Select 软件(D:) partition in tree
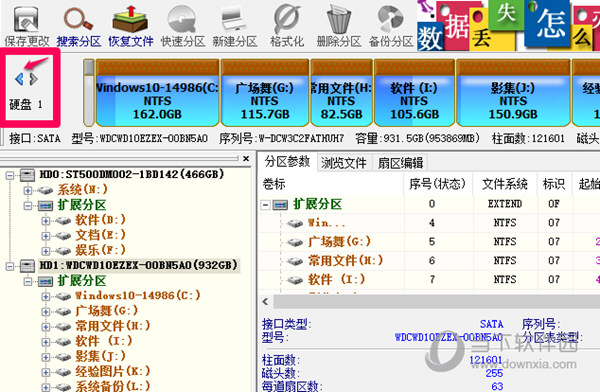Image resolution: width=600 pixels, height=392 pixels. tap(100, 220)
